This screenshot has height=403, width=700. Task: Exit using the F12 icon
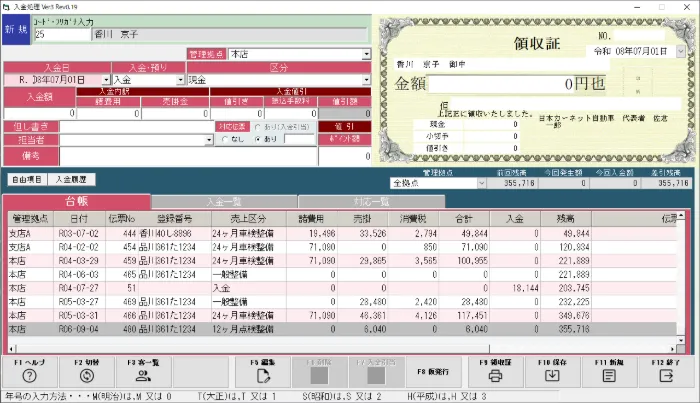tap(666, 376)
